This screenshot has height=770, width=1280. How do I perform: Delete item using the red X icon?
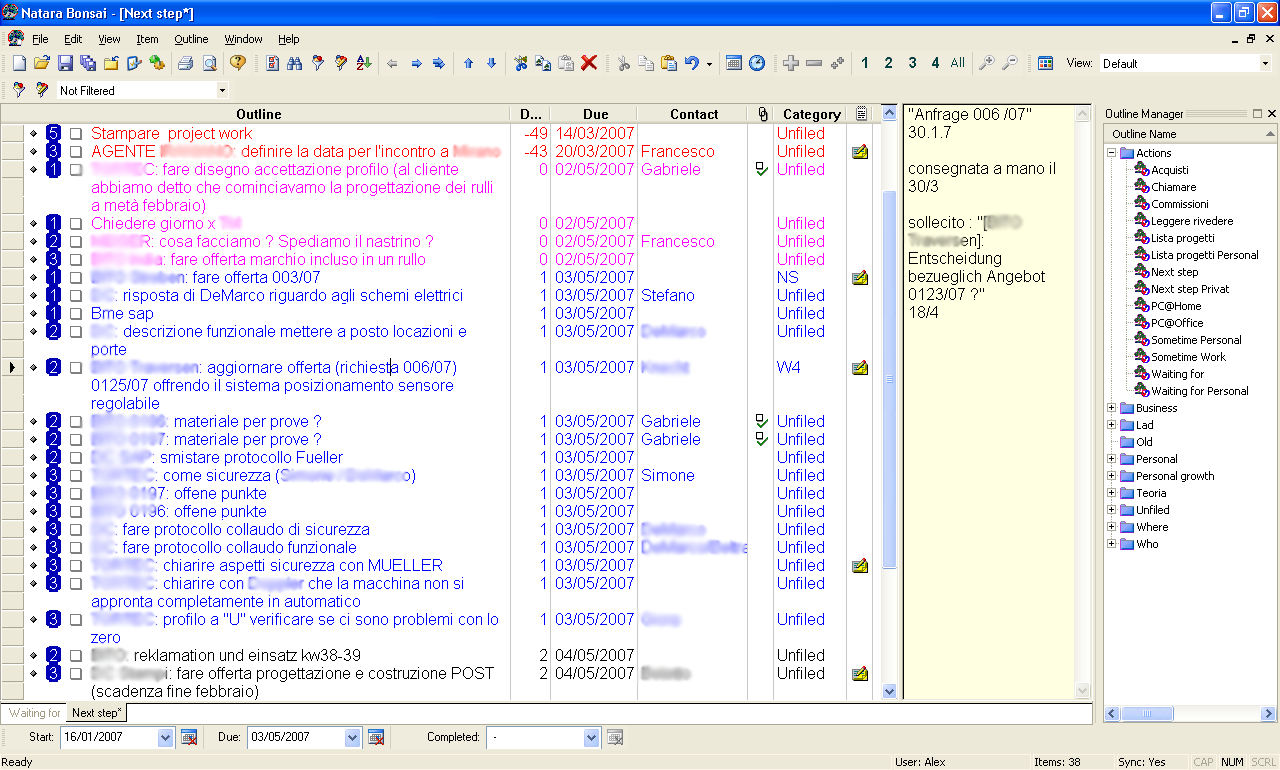click(589, 63)
